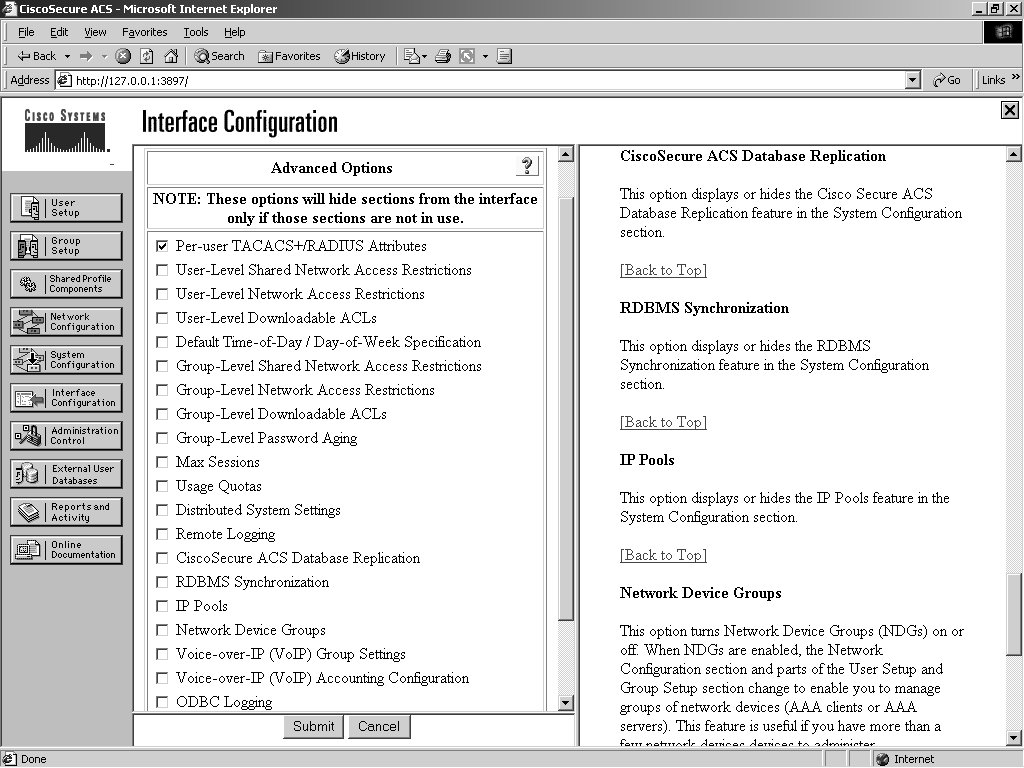The image size is (1024, 768).
Task: Open Online Documentation
Action: tap(66, 550)
